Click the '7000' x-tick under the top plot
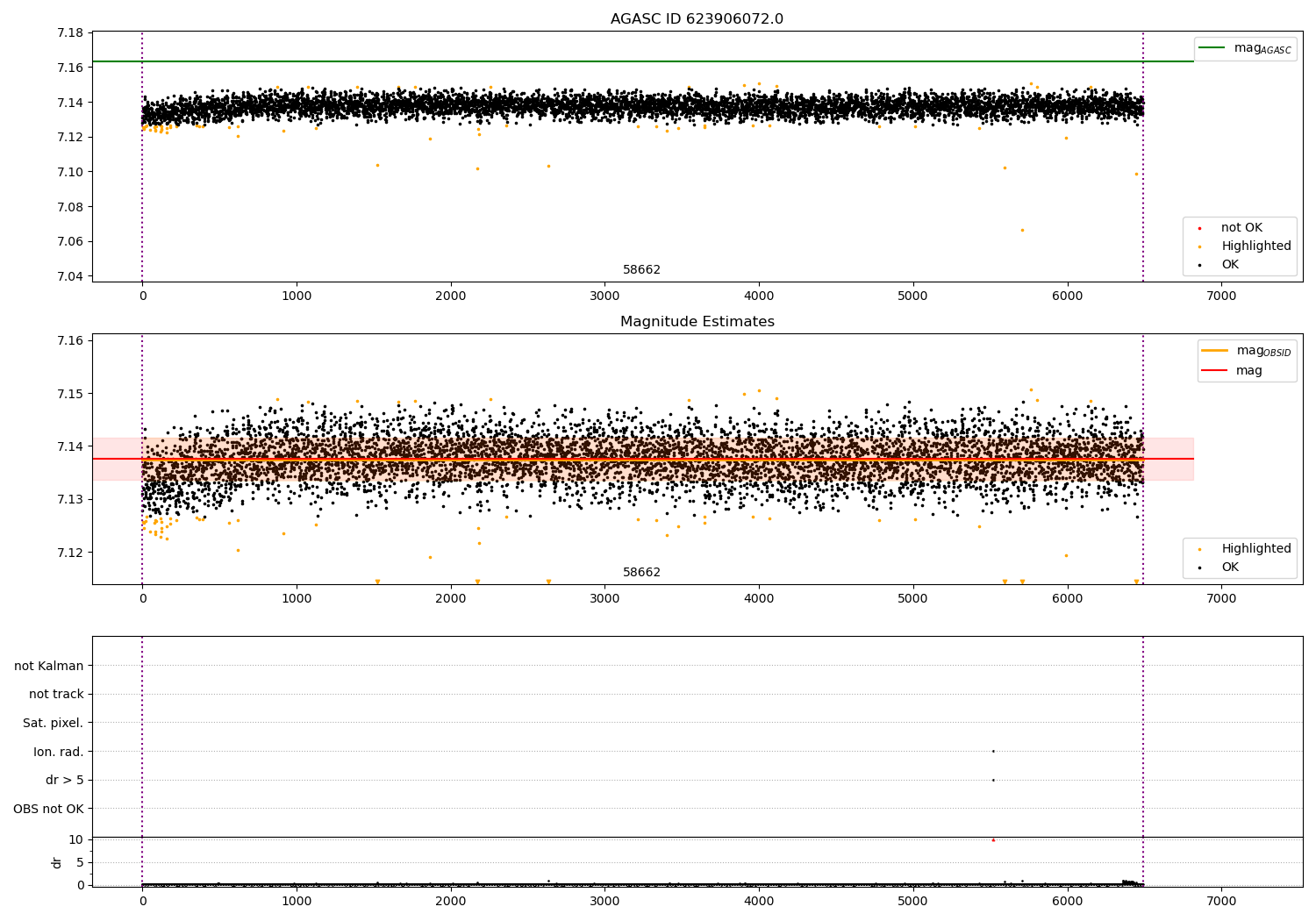The width and height of the screenshot is (1316, 921). (1221, 296)
